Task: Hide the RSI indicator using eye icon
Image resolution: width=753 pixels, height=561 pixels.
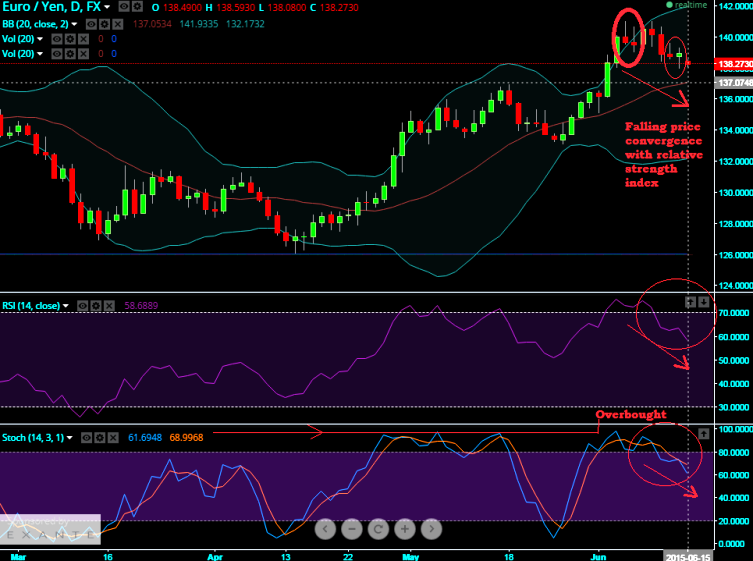Action: (83, 305)
